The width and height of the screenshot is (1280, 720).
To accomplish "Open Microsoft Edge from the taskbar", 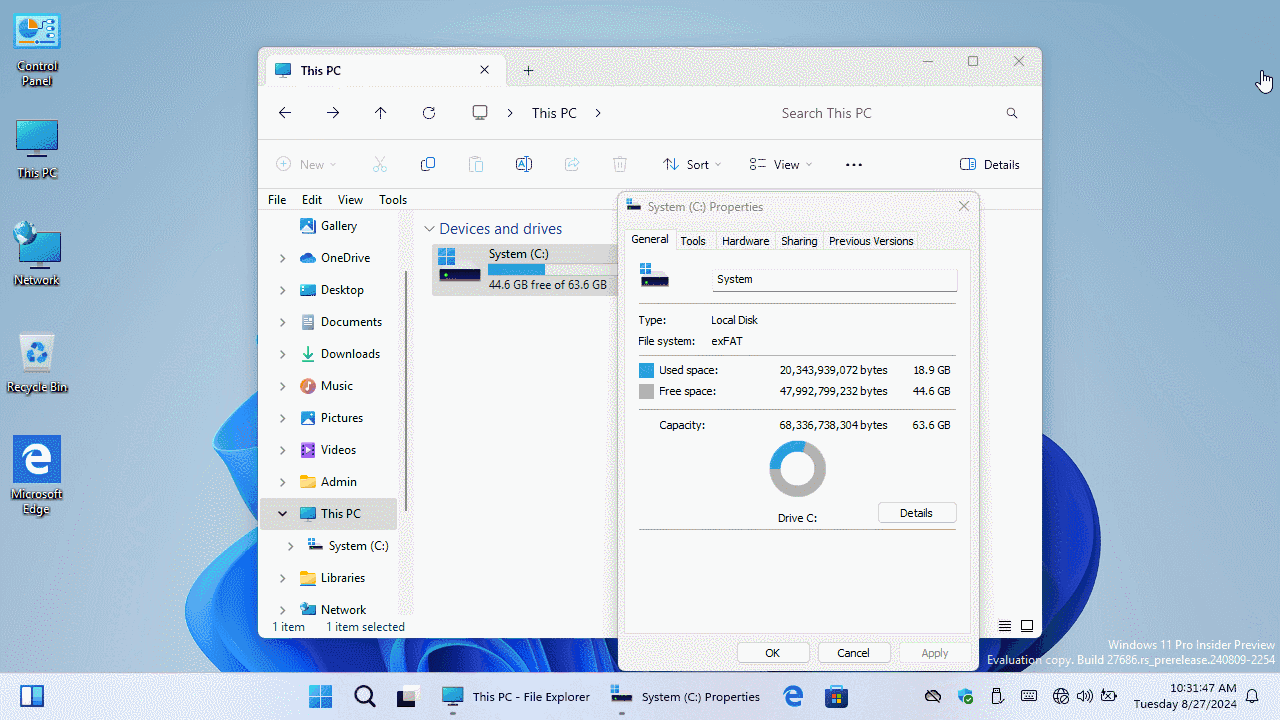I will tap(793, 696).
